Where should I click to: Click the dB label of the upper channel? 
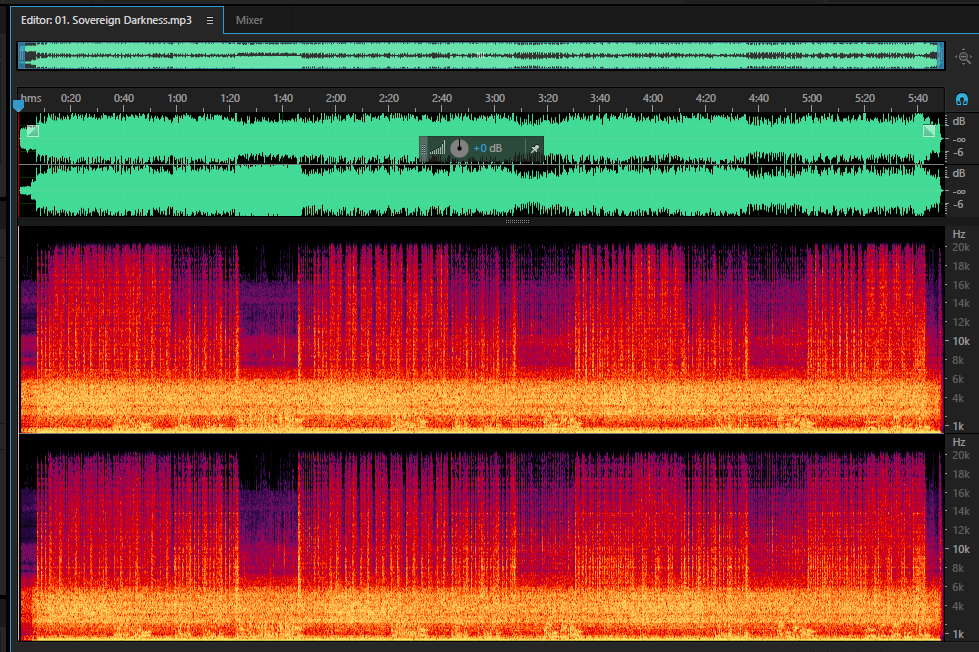pos(958,121)
